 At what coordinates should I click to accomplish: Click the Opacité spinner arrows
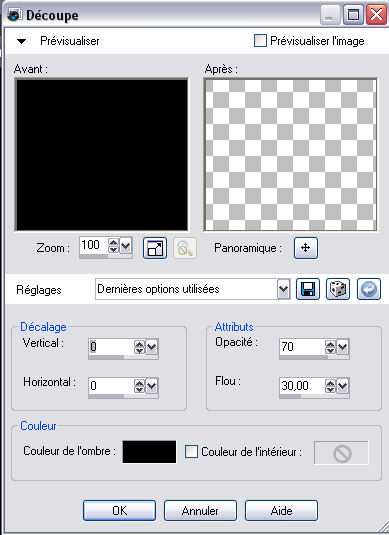click(x=330, y=347)
